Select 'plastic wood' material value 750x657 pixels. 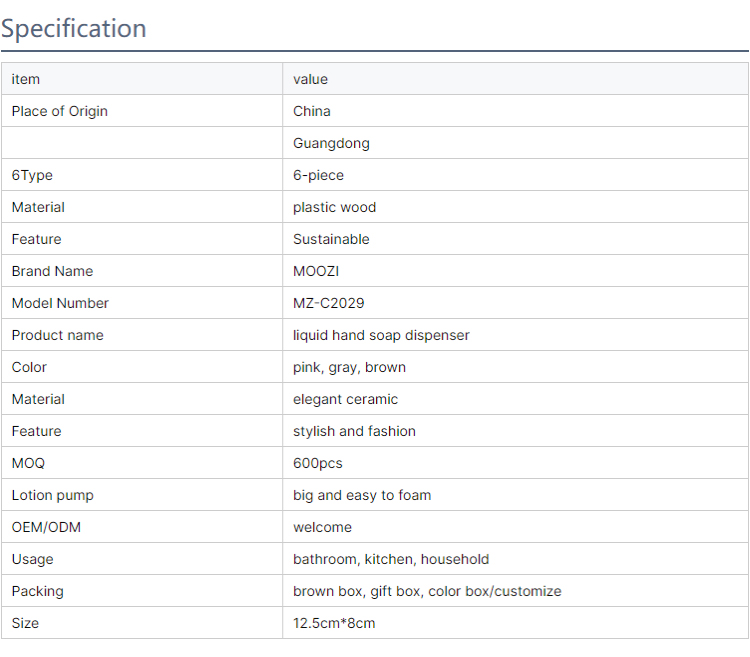[335, 207]
